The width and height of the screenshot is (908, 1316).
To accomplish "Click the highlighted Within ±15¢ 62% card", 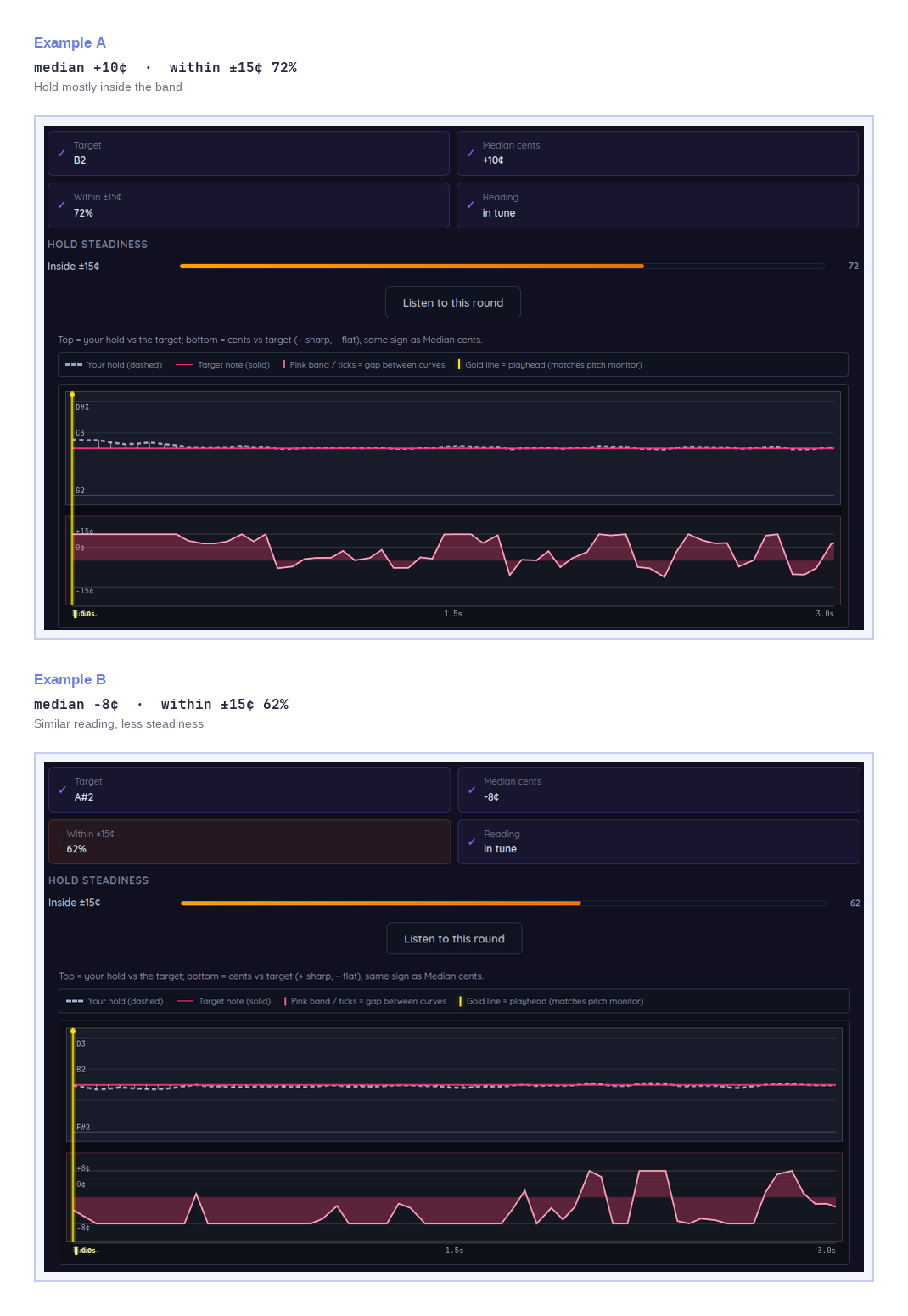I will (249, 841).
